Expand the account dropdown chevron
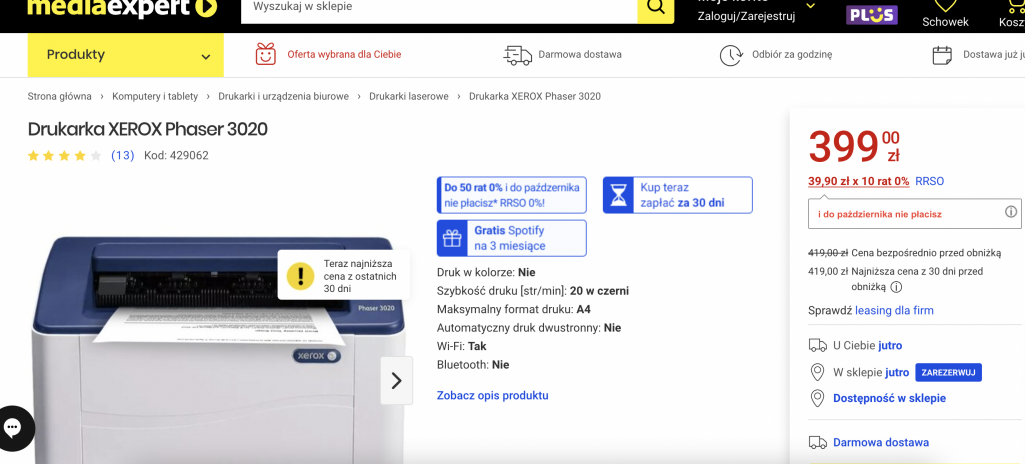Image resolution: width=1025 pixels, height=464 pixels. tap(811, 7)
